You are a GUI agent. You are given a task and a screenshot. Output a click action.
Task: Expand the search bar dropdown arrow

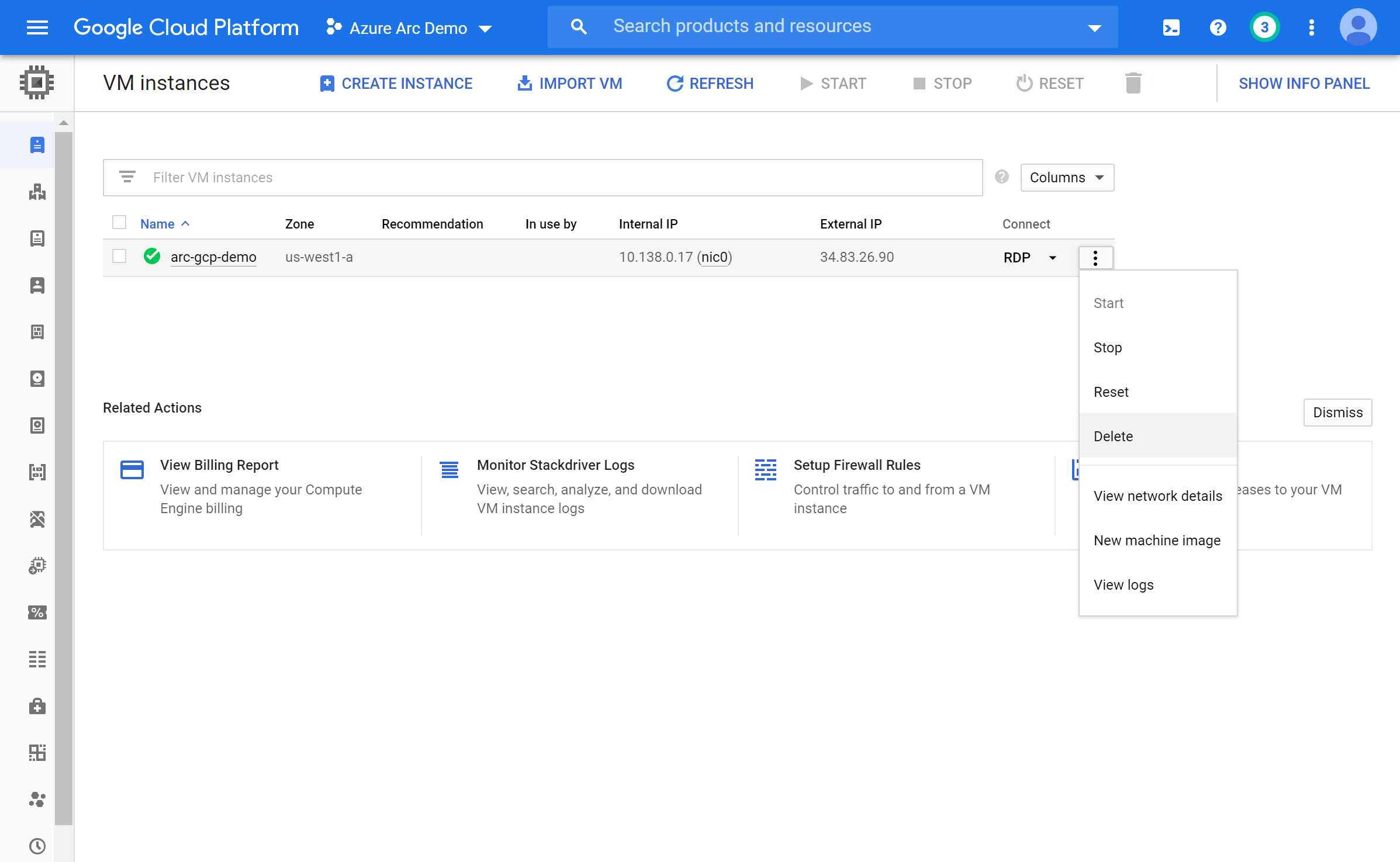(x=1095, y=27)
